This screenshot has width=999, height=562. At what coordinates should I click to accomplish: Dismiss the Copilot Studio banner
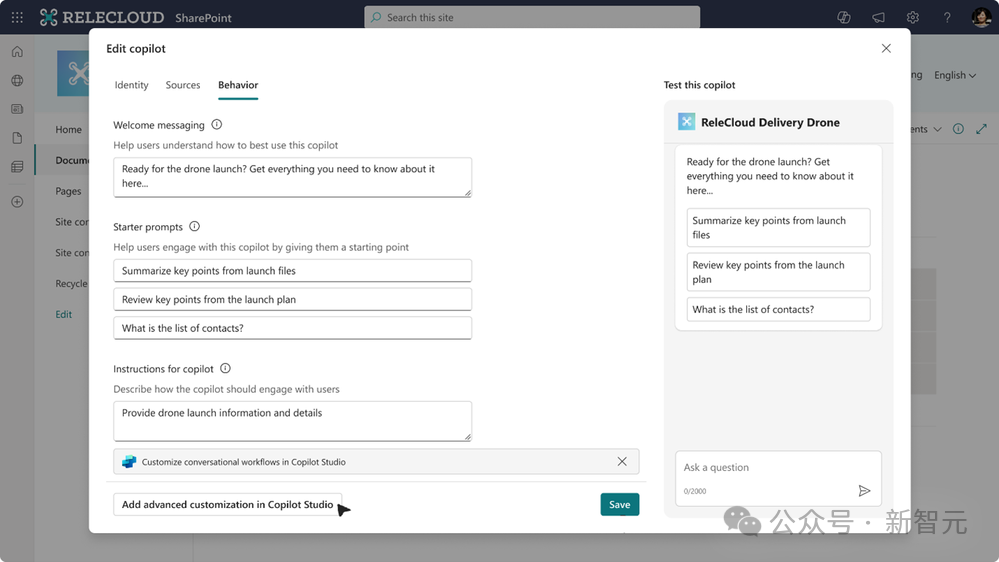tap(622, 462)
